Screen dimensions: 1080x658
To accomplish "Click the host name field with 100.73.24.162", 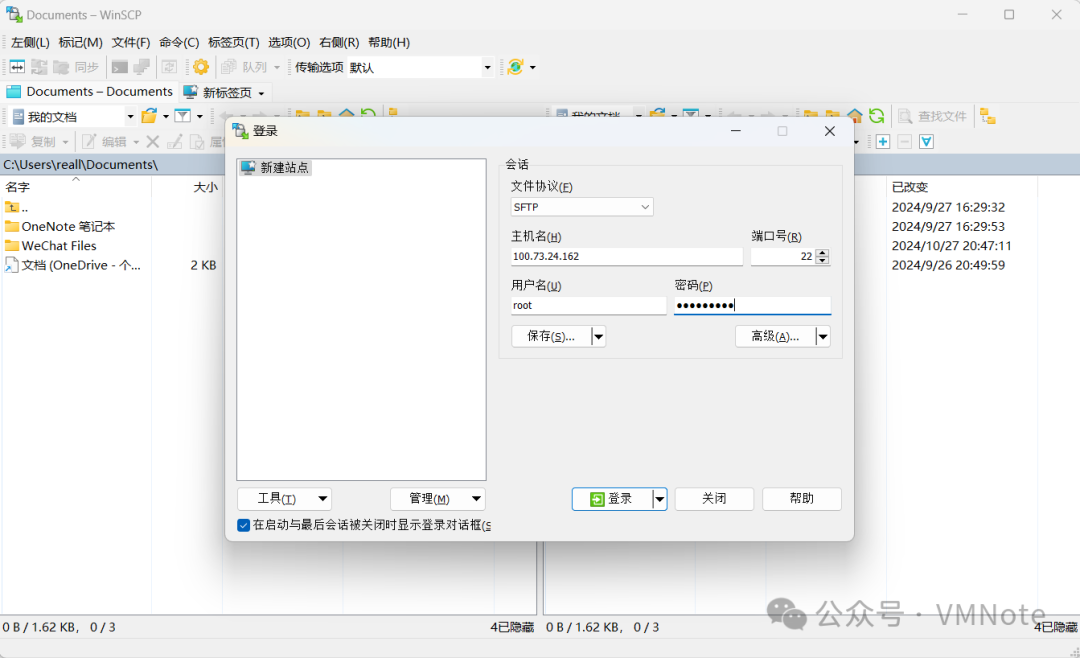I will (627, 256).
